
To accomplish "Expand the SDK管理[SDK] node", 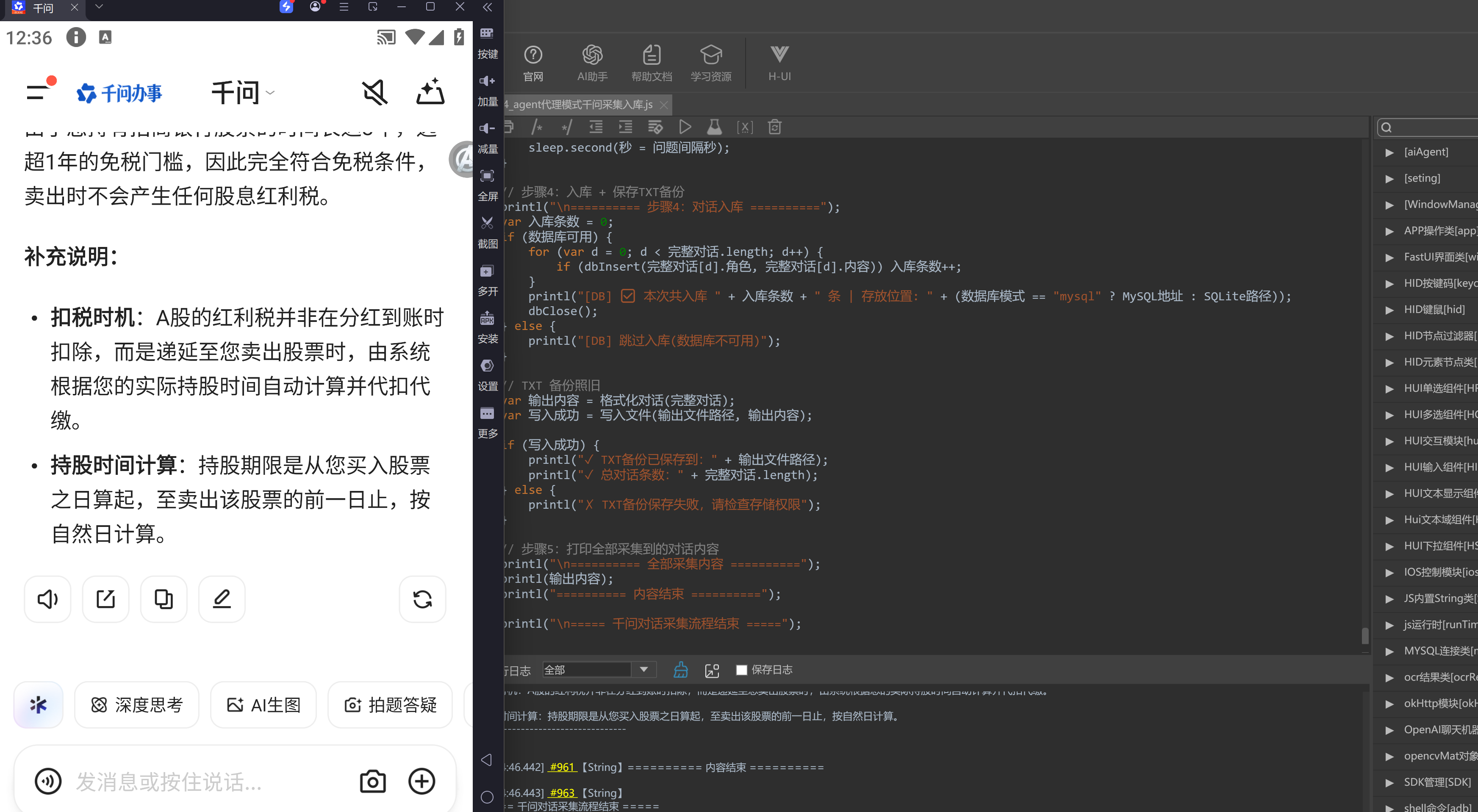I will (x=1389, y=782).
